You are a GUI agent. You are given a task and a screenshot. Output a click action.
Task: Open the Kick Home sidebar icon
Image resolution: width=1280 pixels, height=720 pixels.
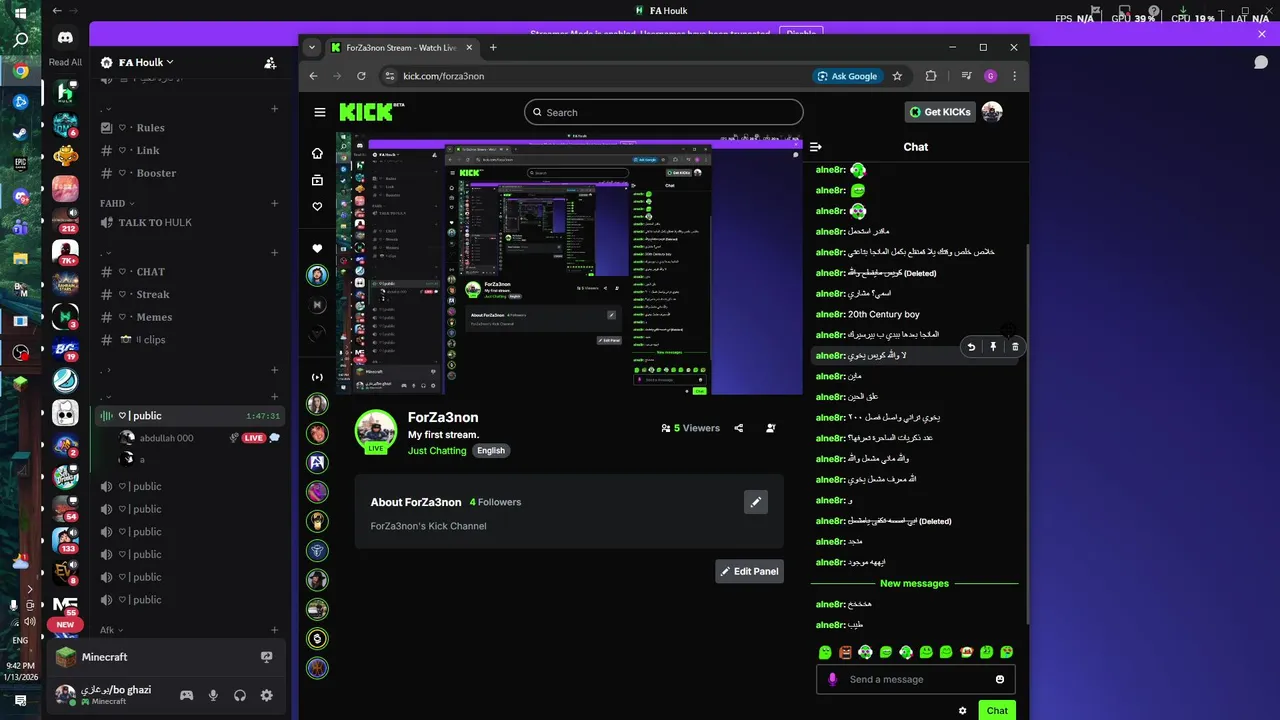click(317, 153)
